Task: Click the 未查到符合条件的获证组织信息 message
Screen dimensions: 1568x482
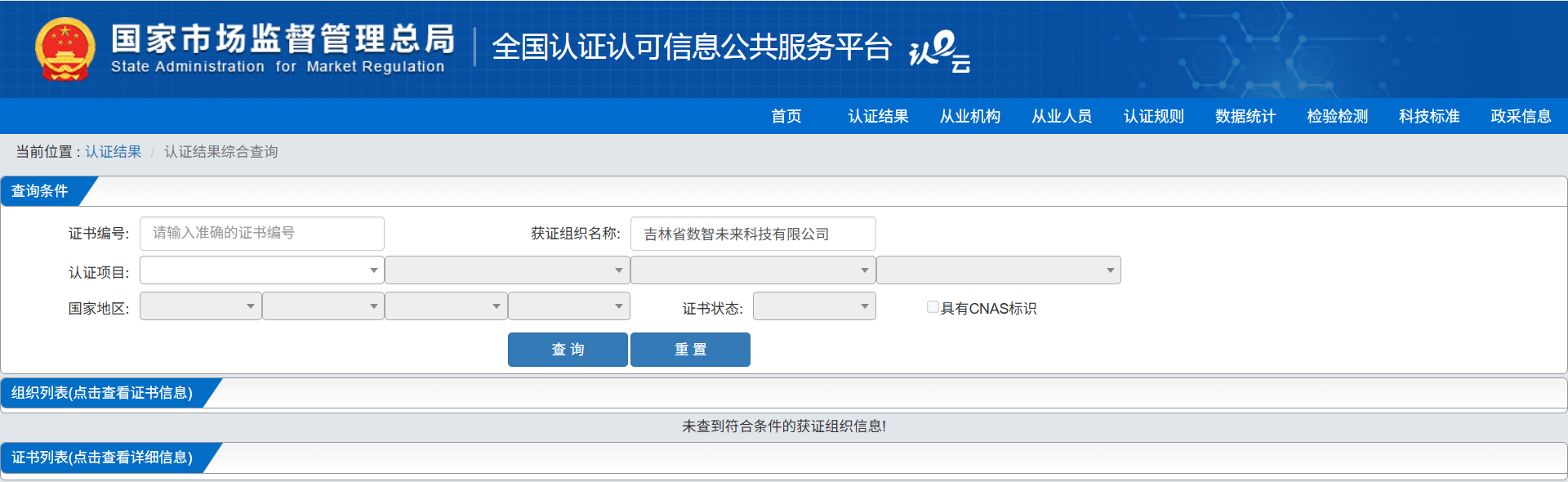Action: [784, 426]
